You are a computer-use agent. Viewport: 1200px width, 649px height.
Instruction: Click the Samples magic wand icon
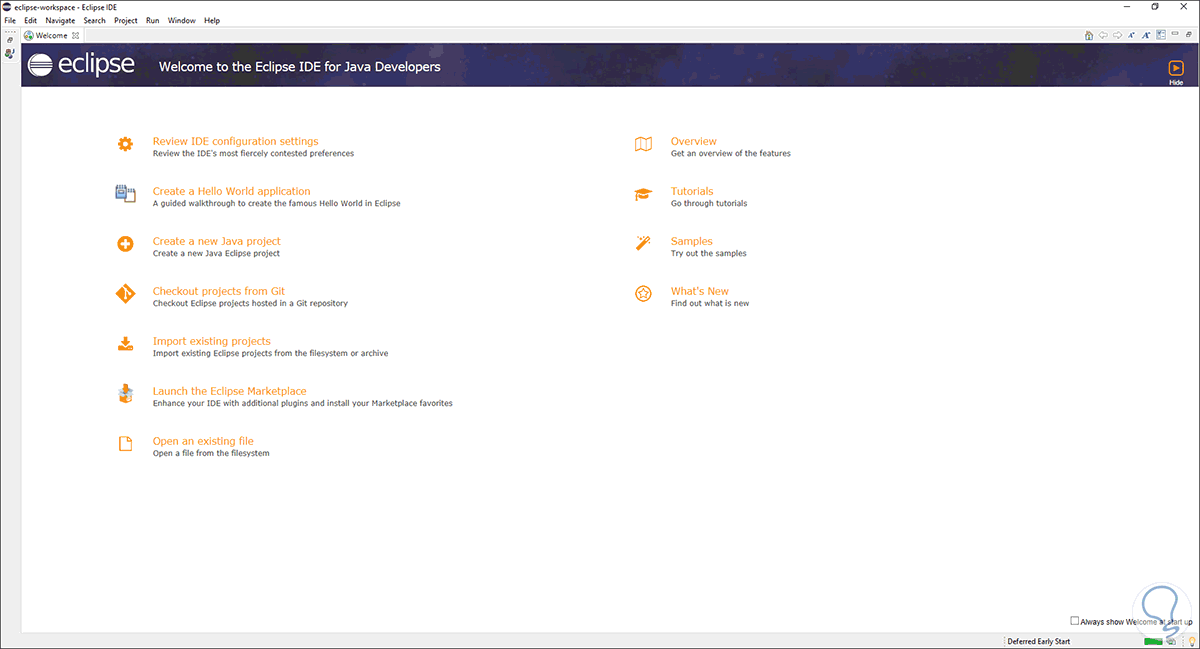[x=643, y=244]
